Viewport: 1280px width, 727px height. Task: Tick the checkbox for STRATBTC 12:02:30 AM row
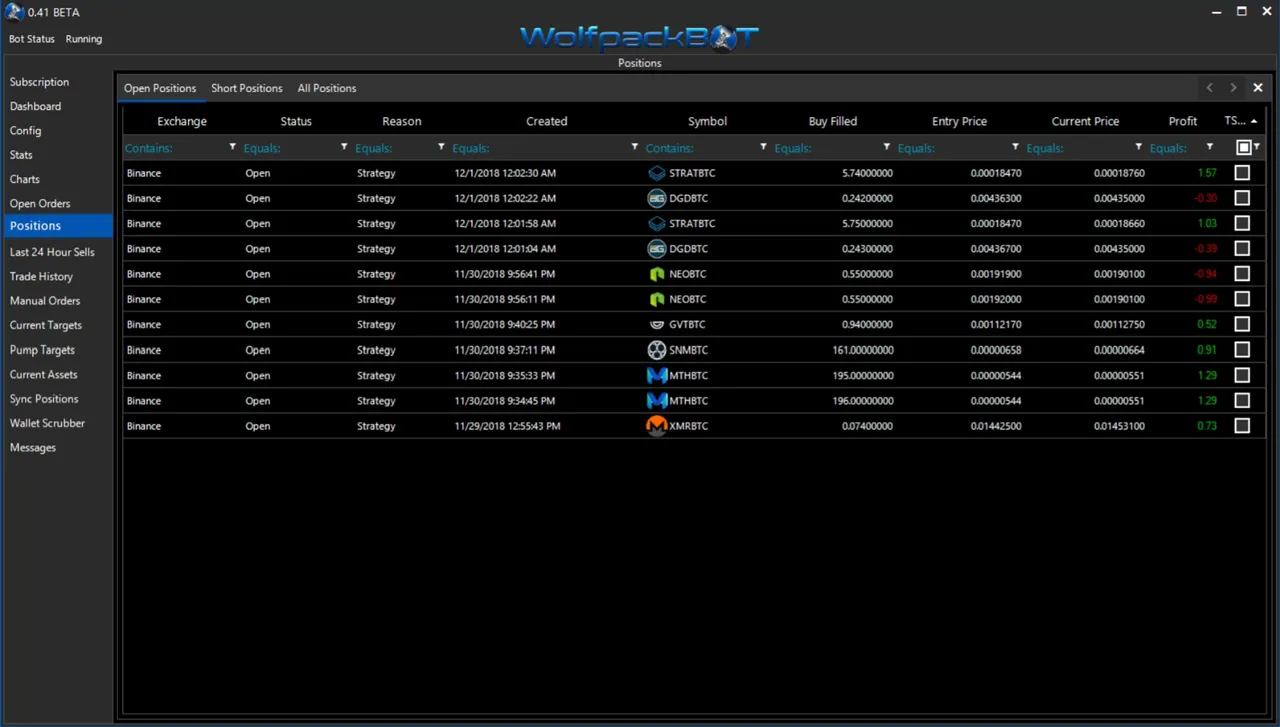point(1242,173)
